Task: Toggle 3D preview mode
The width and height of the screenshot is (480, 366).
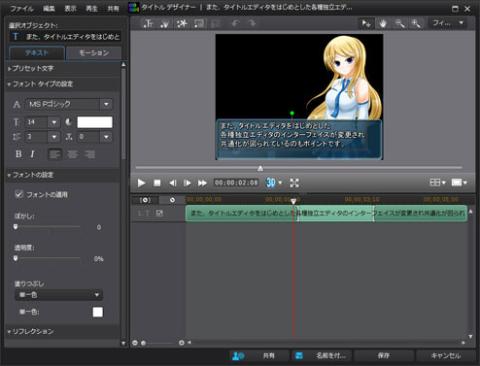Action: 271,183
